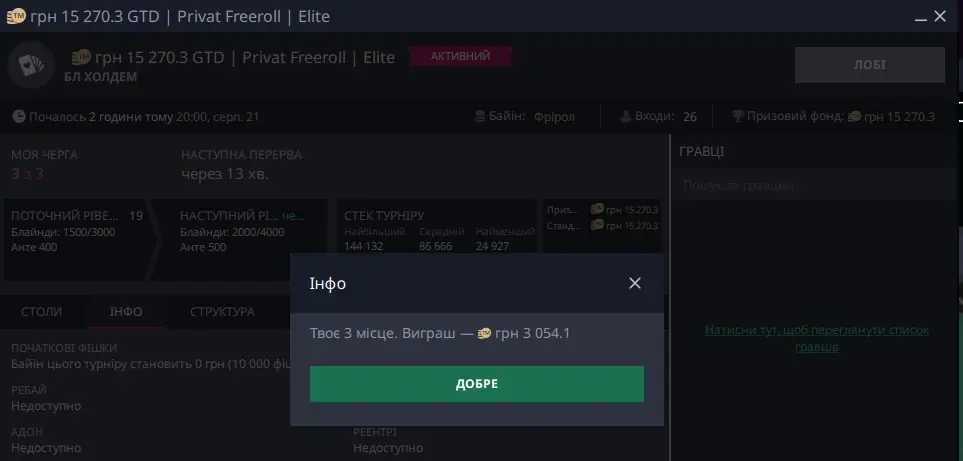Confirm dialog with ДОБРЕ button

(x=477, y=384)
